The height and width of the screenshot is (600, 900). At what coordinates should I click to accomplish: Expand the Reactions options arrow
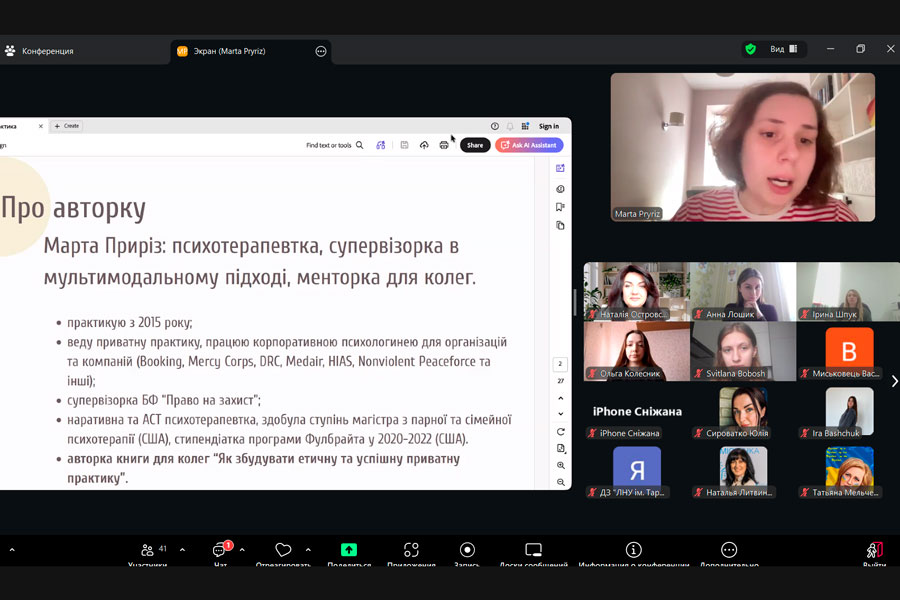[308, 549]
